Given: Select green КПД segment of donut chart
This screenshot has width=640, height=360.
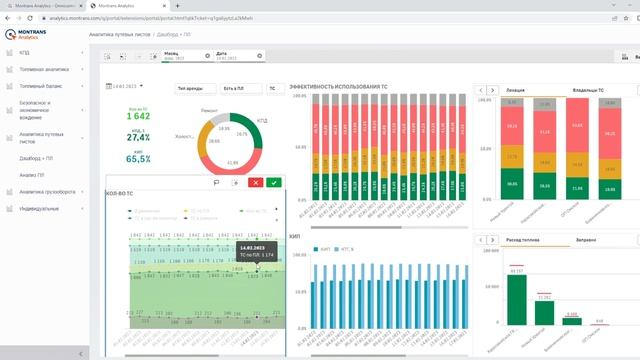Looking at the screenshot, I should pyautogui.click(x=251, y=127).
